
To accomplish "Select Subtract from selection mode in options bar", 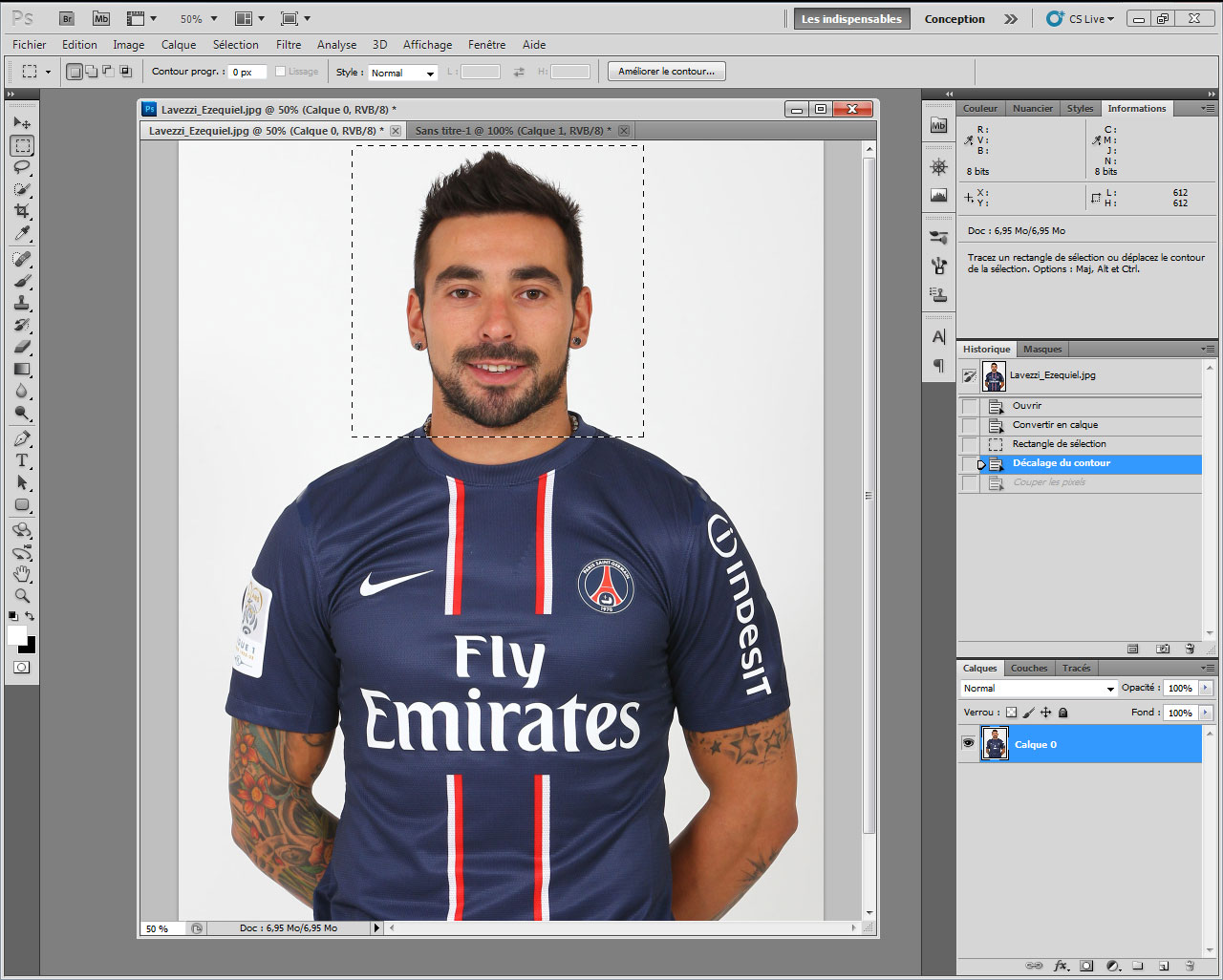I will coord(108,72).
